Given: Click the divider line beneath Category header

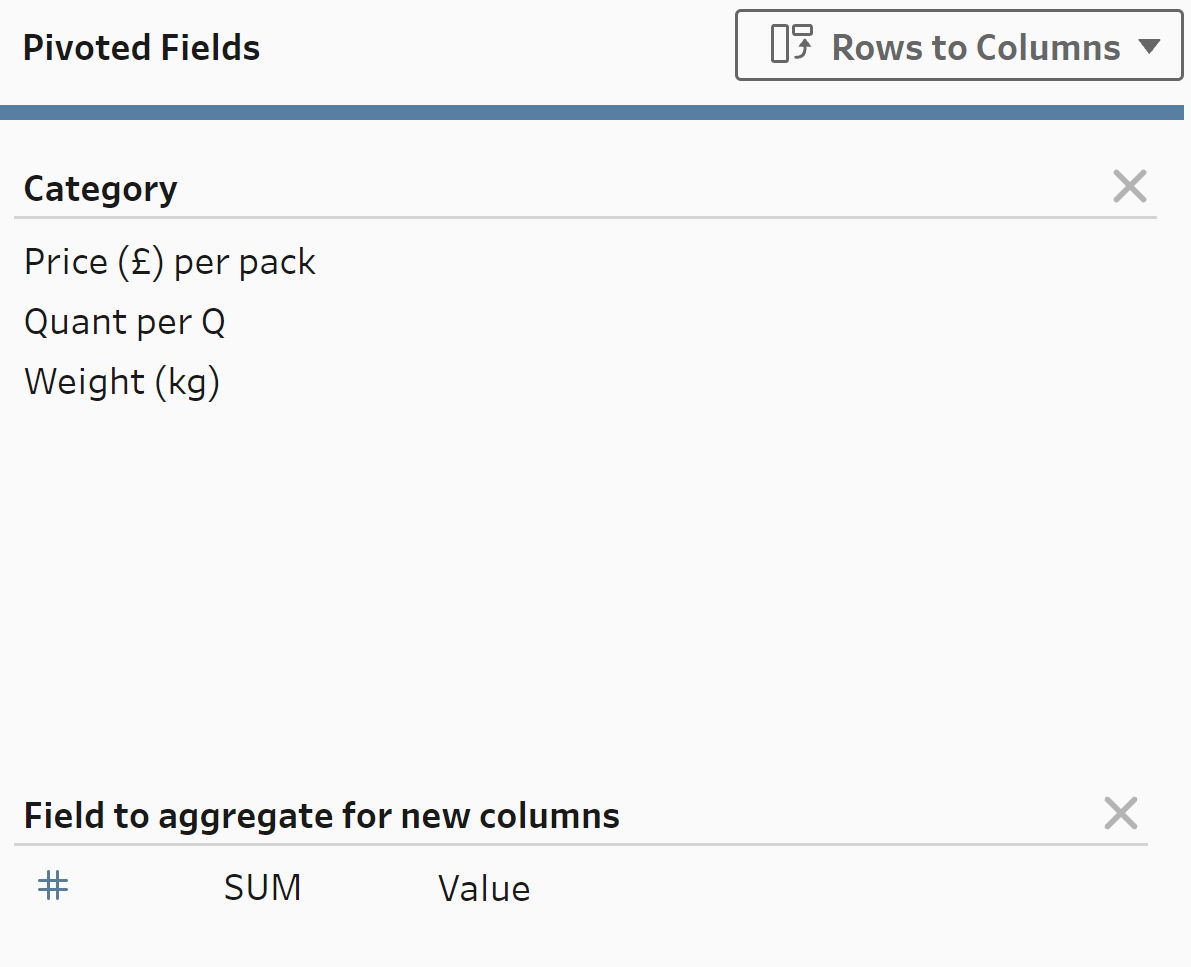Looking at the screenshot, I should (585, 217).
